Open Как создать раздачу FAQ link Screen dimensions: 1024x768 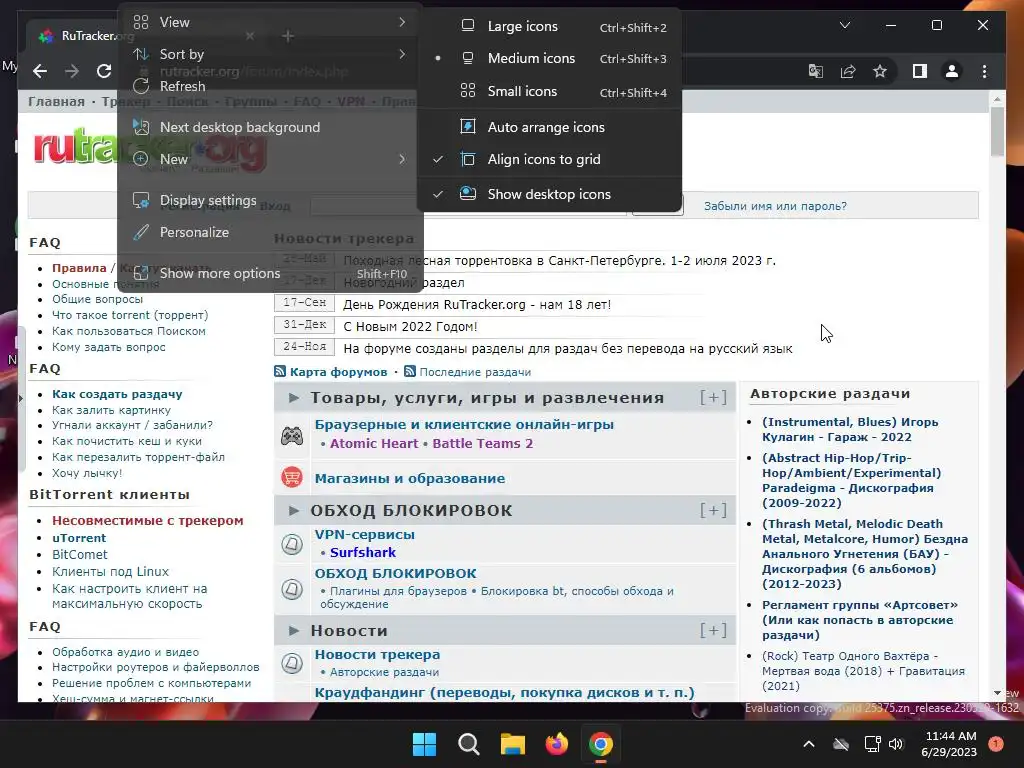(x=117, y=394)
